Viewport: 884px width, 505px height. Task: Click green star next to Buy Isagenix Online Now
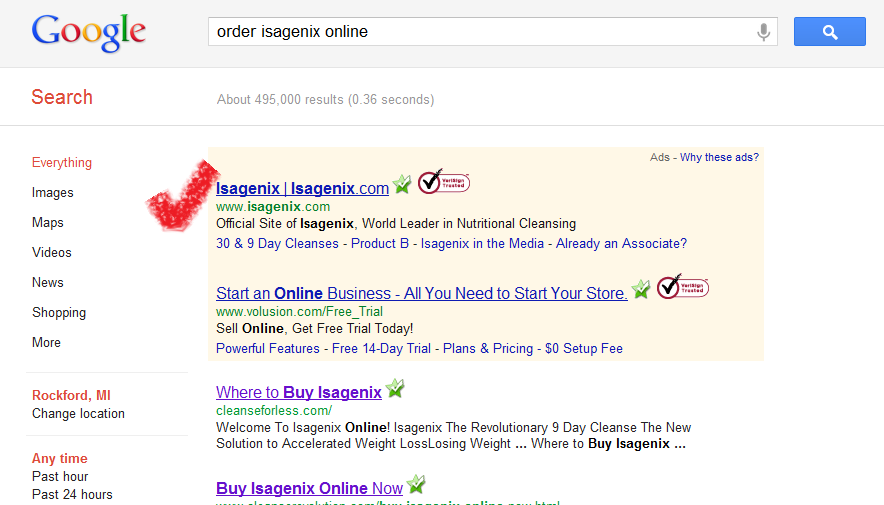[416, 485]
